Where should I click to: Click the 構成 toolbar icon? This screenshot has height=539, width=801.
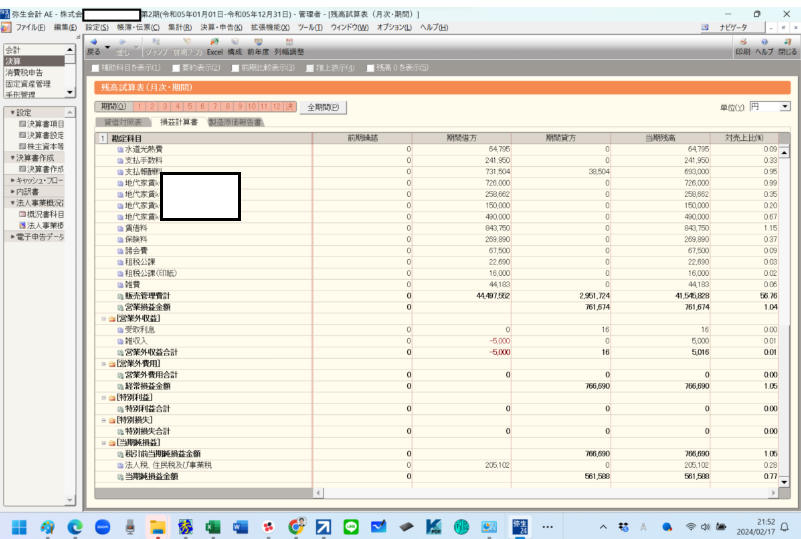click(x=234, y=45)
